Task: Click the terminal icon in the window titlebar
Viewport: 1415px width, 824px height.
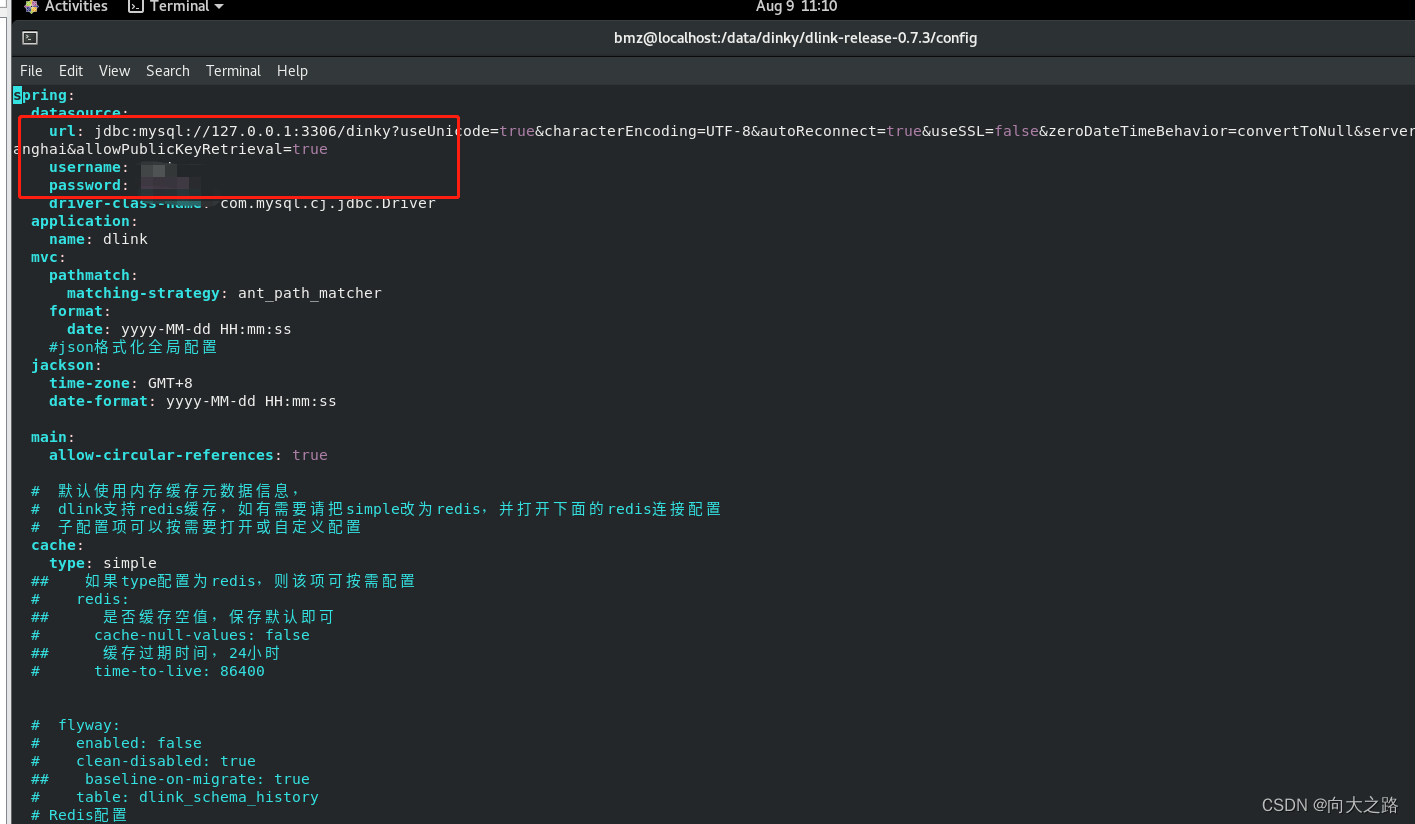Action: pos(29,37)
